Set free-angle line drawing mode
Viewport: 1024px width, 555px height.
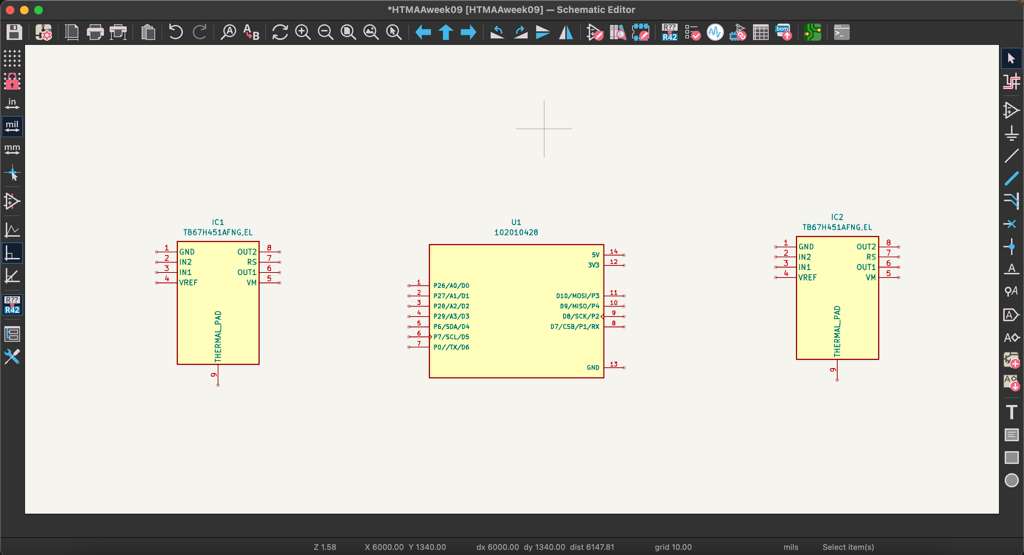coord(12,230)
